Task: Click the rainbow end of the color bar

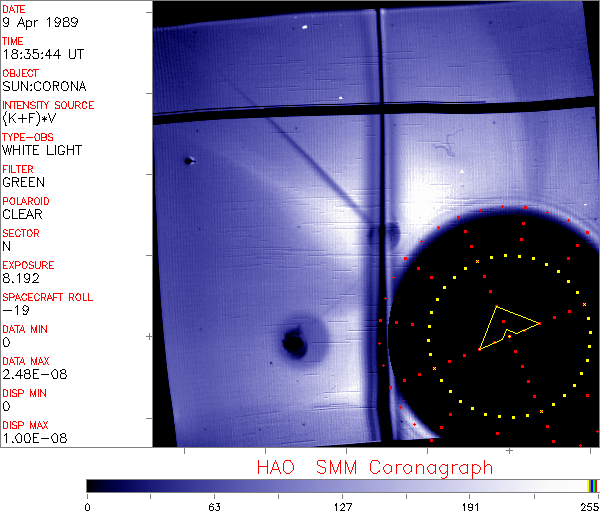Action: tap(593, 485)
